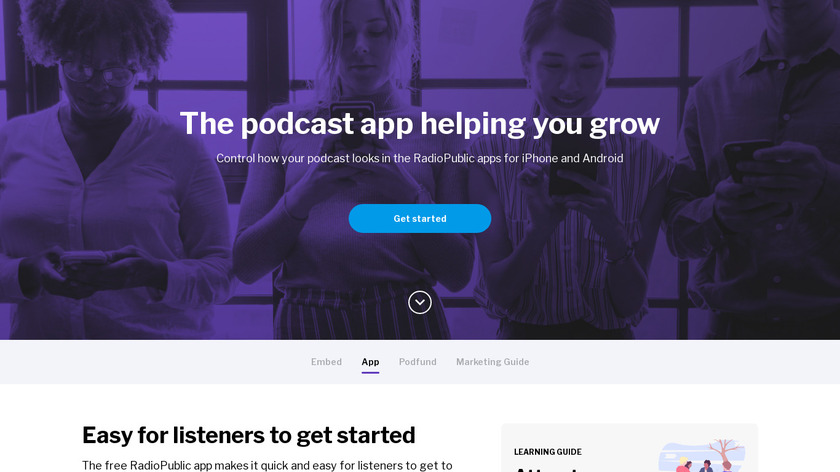Open the Embed tab
The image size is (840, 472).
pyautogui.click(x=326, y=362)
